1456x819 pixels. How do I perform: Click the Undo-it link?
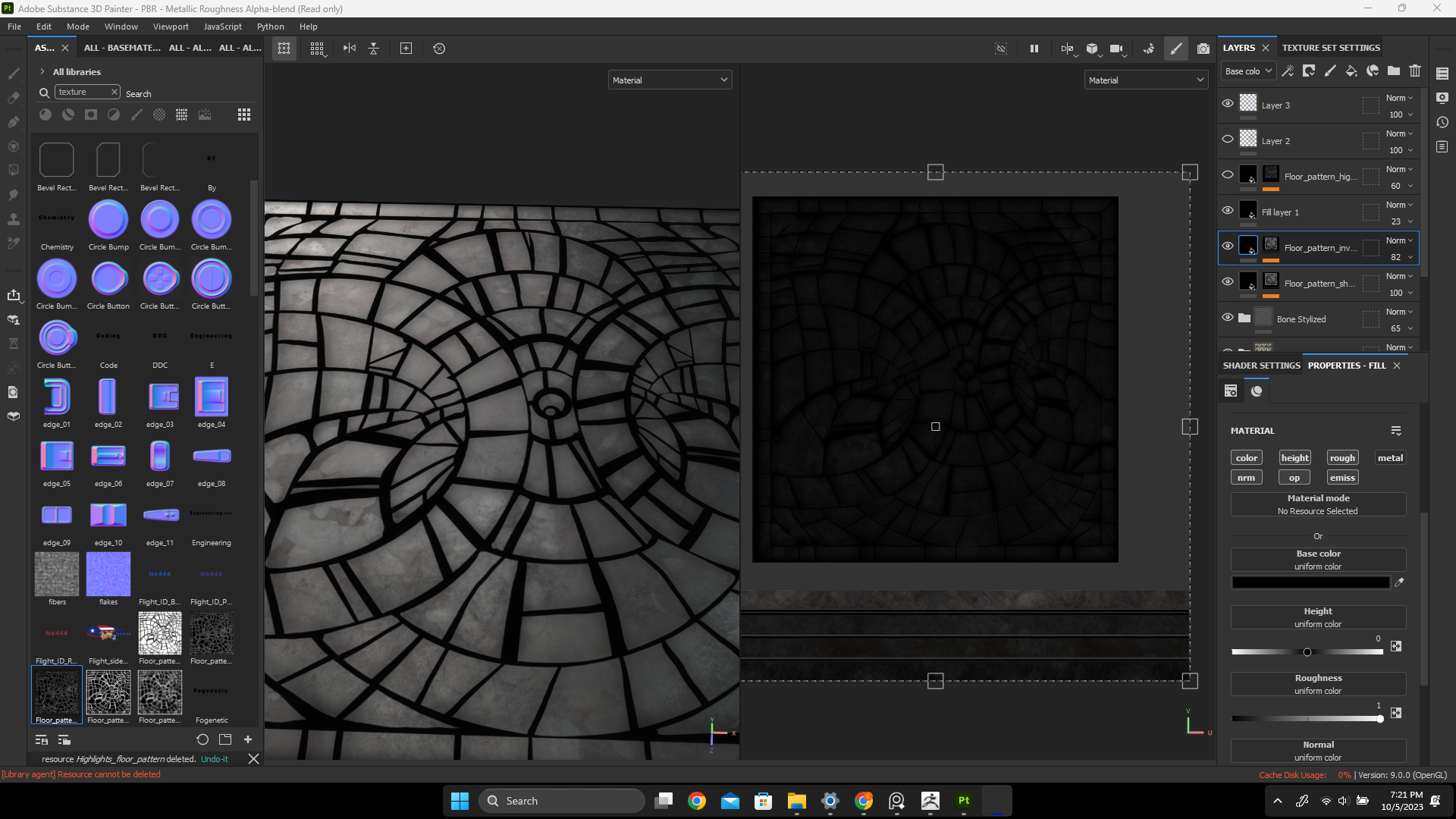215,759
